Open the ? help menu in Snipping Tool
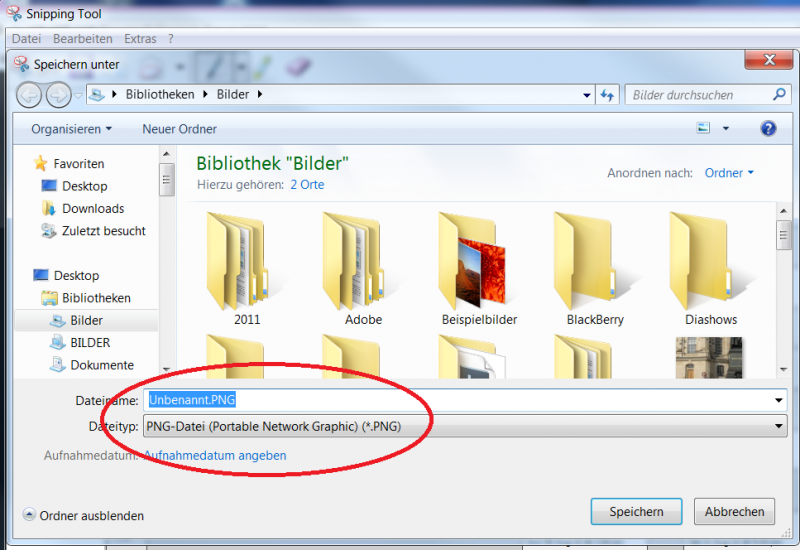 [x=171, y=39]
